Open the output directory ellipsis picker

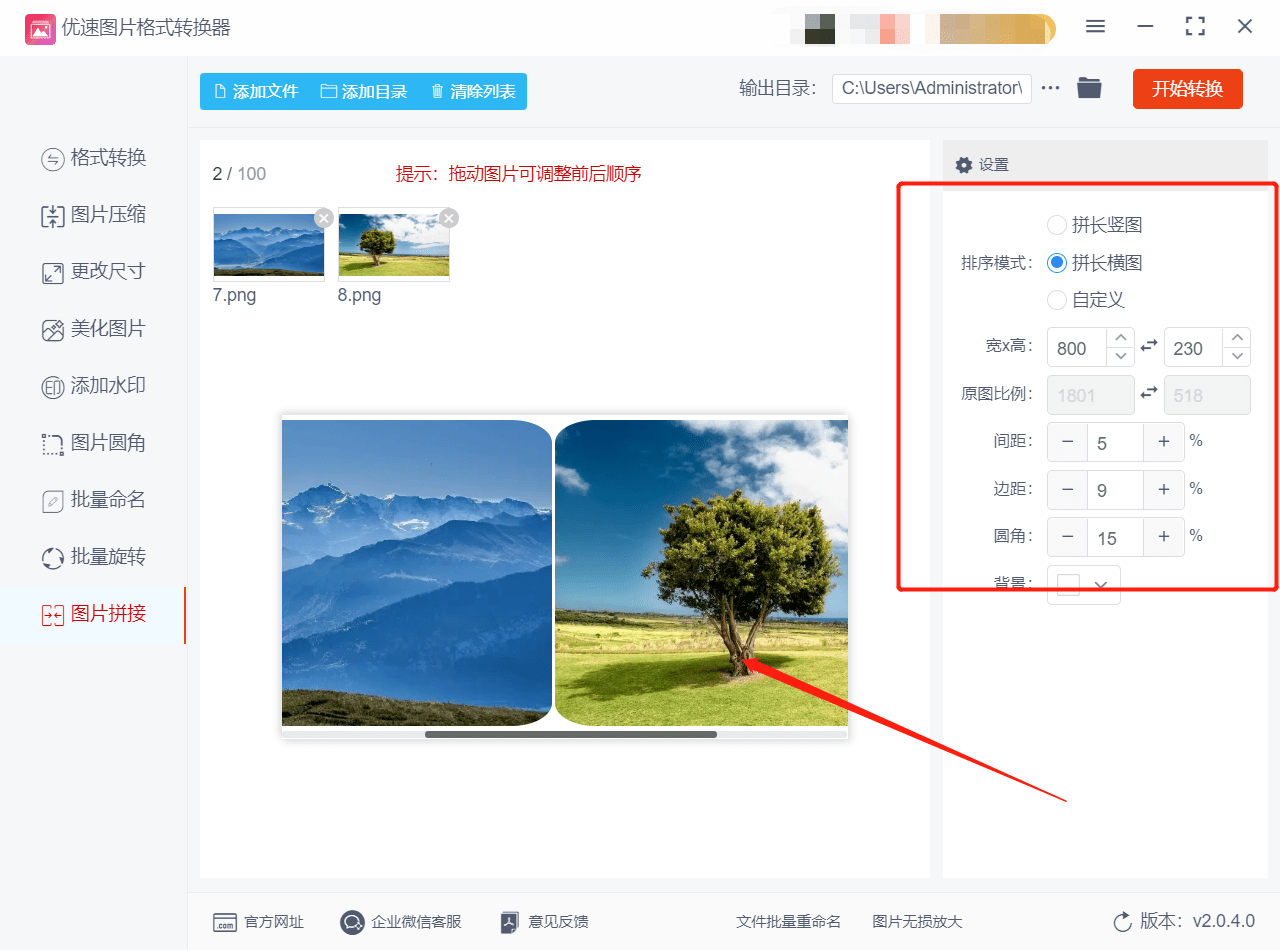1049,88
